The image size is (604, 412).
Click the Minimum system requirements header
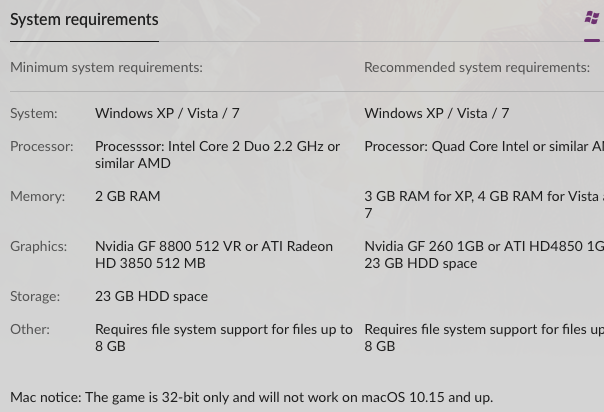tap(106, 67)
